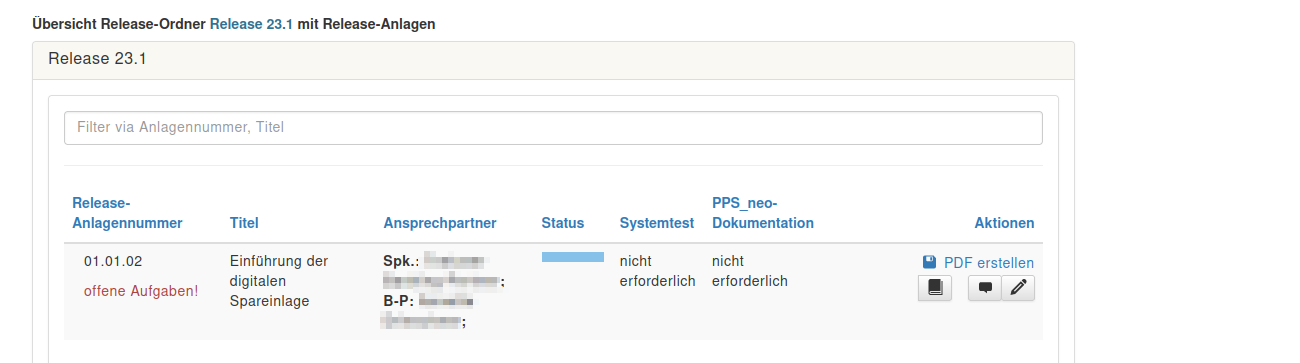Sort by Release-Anlagennummer column header

pos(127,213)
